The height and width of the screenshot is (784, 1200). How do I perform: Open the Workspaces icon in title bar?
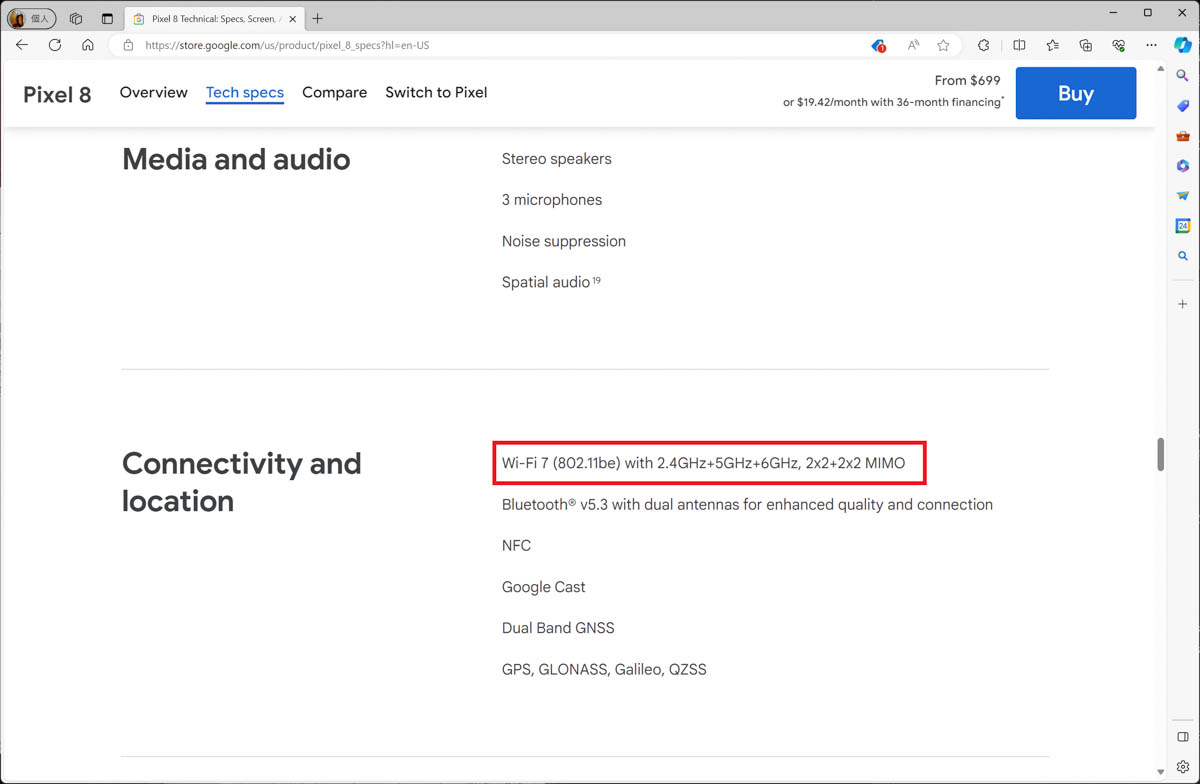(75, 18)
